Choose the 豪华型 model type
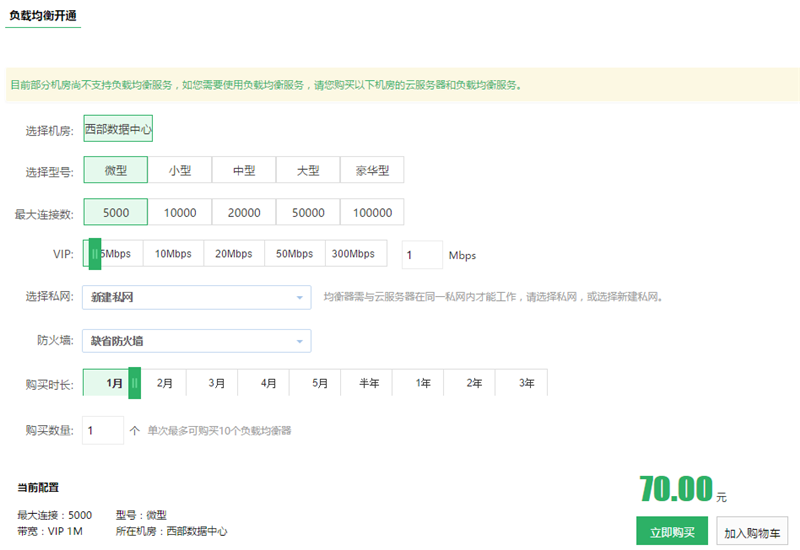Screen dimensions: 800x550 tap(372, 170)
